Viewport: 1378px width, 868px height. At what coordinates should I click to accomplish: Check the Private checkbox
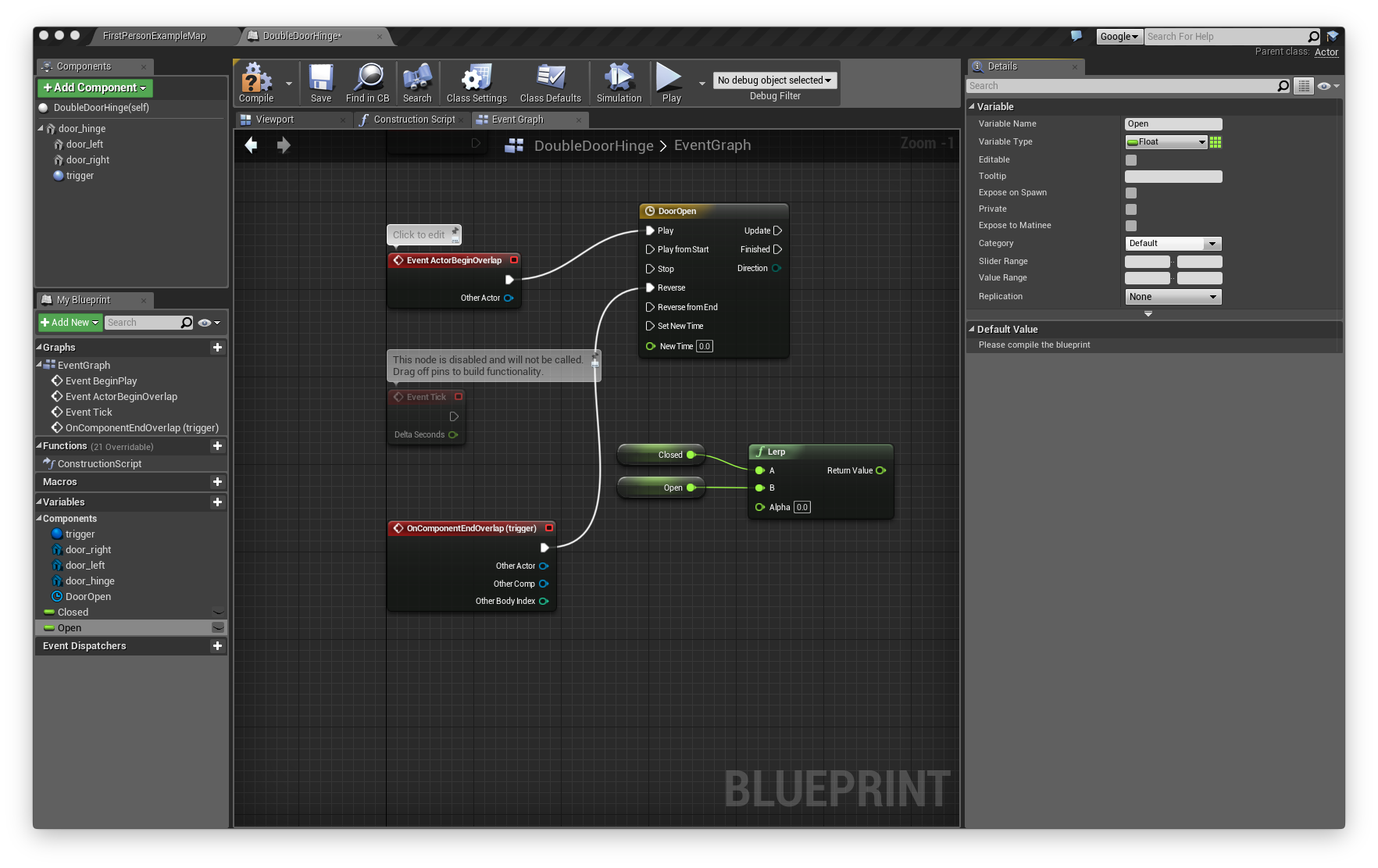[1131, 209]
